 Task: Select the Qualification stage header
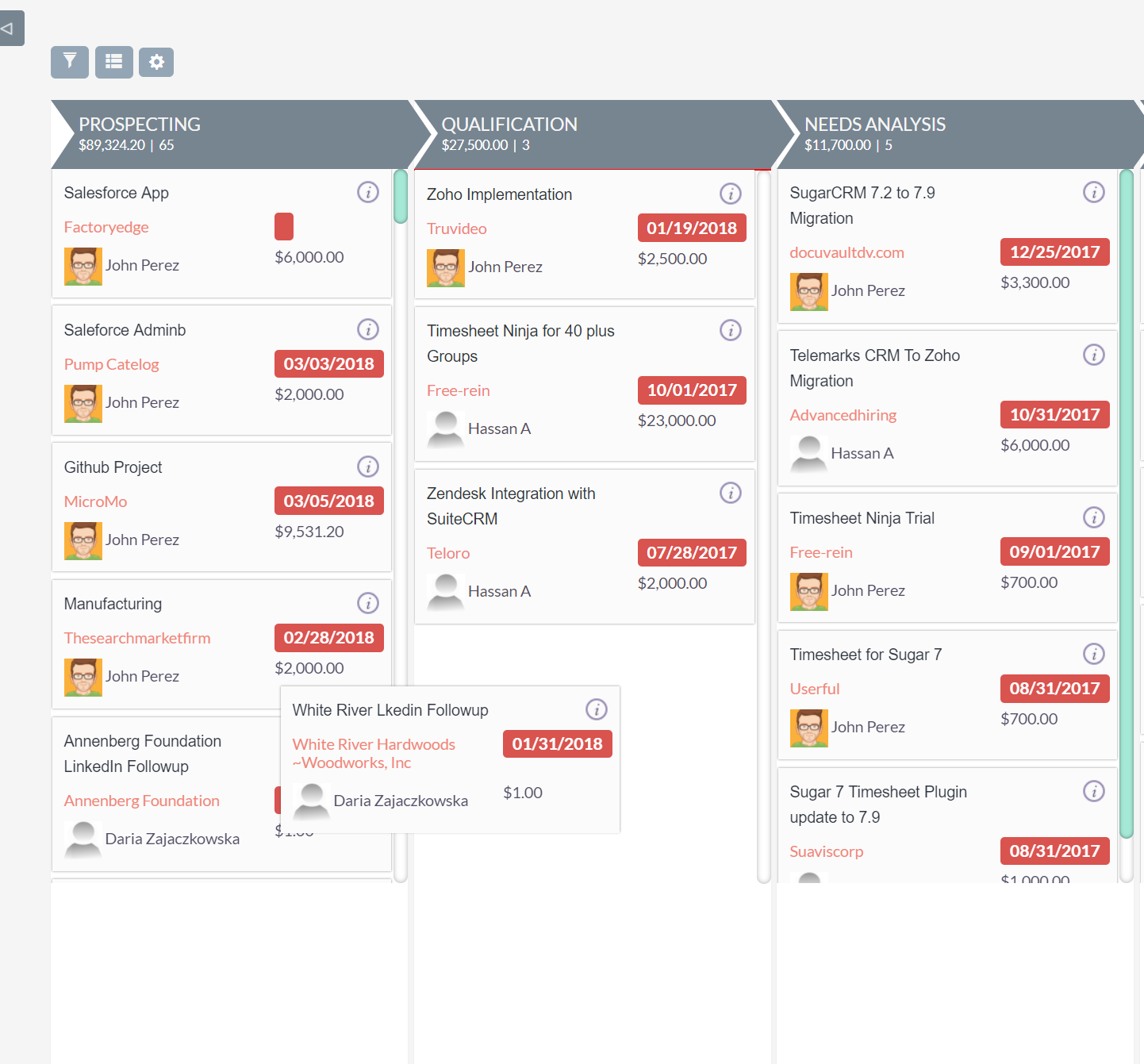pos(593,134)
